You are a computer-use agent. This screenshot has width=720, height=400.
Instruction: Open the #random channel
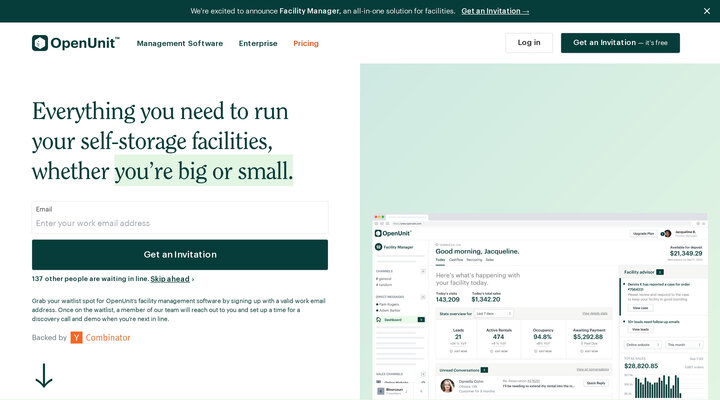pos(383,285)
